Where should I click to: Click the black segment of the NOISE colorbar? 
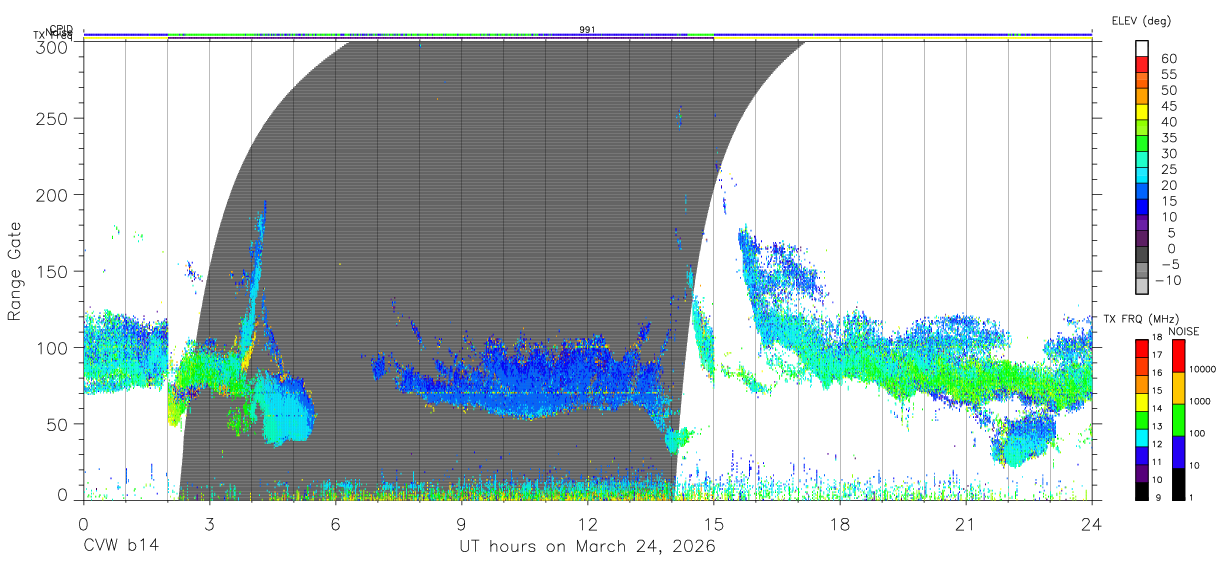pyautogui.click(x=1179, y=482)
